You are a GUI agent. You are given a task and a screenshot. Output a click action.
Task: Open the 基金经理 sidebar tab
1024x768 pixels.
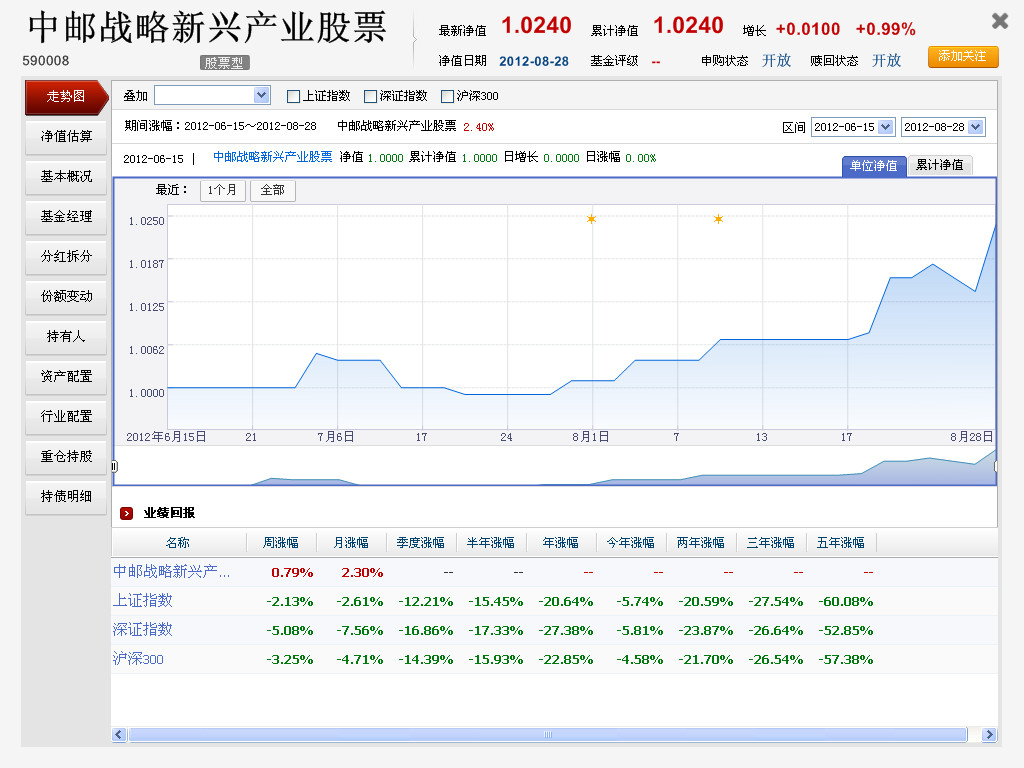[x=66, y=216]
